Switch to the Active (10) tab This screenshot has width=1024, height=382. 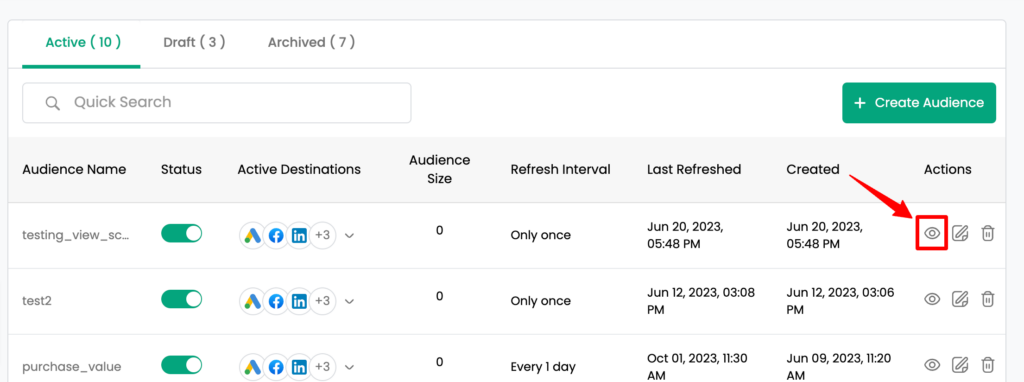[82, 42]
